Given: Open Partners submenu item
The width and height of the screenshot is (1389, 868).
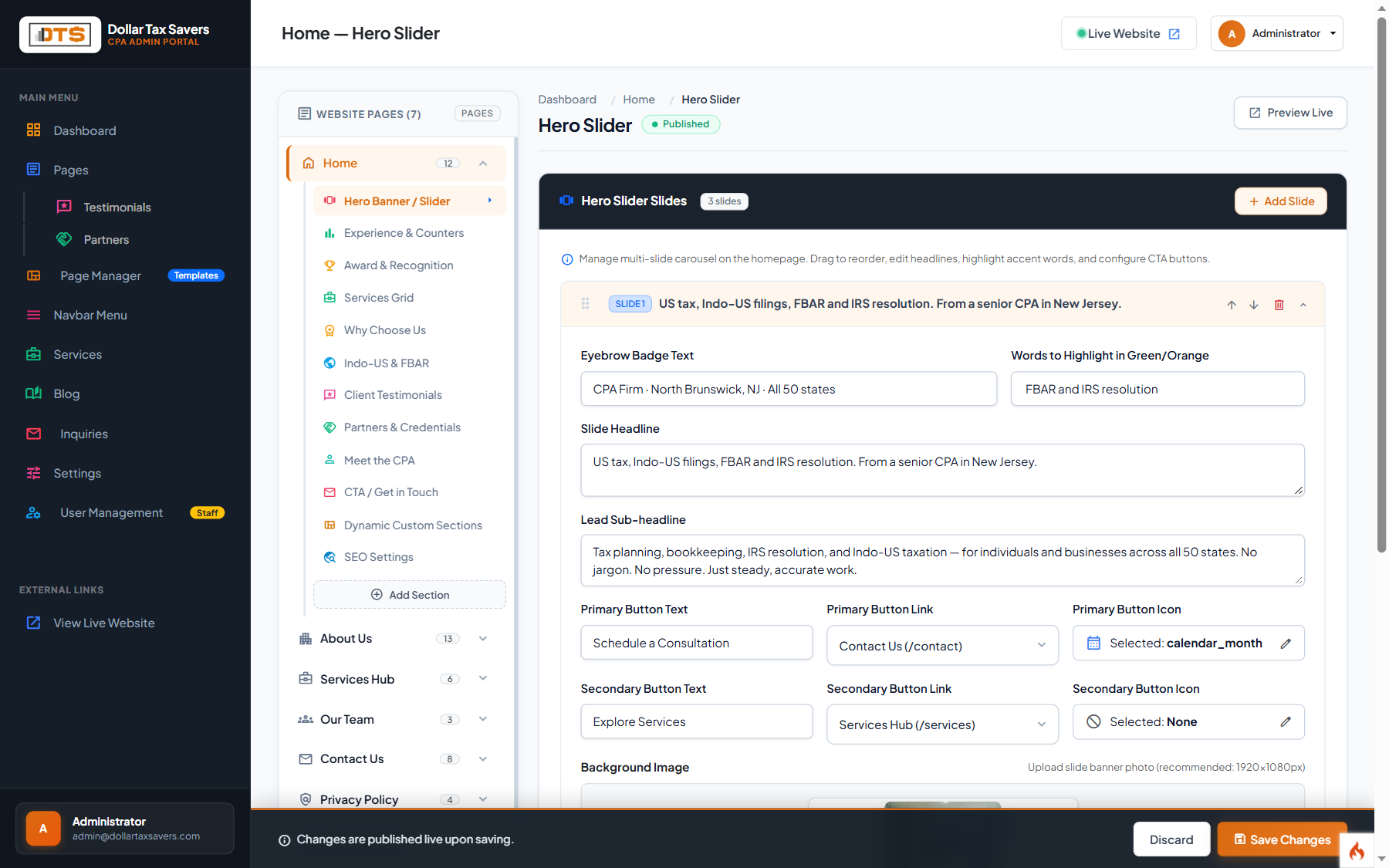Looking at the screenshot, I should coord(106,240).
